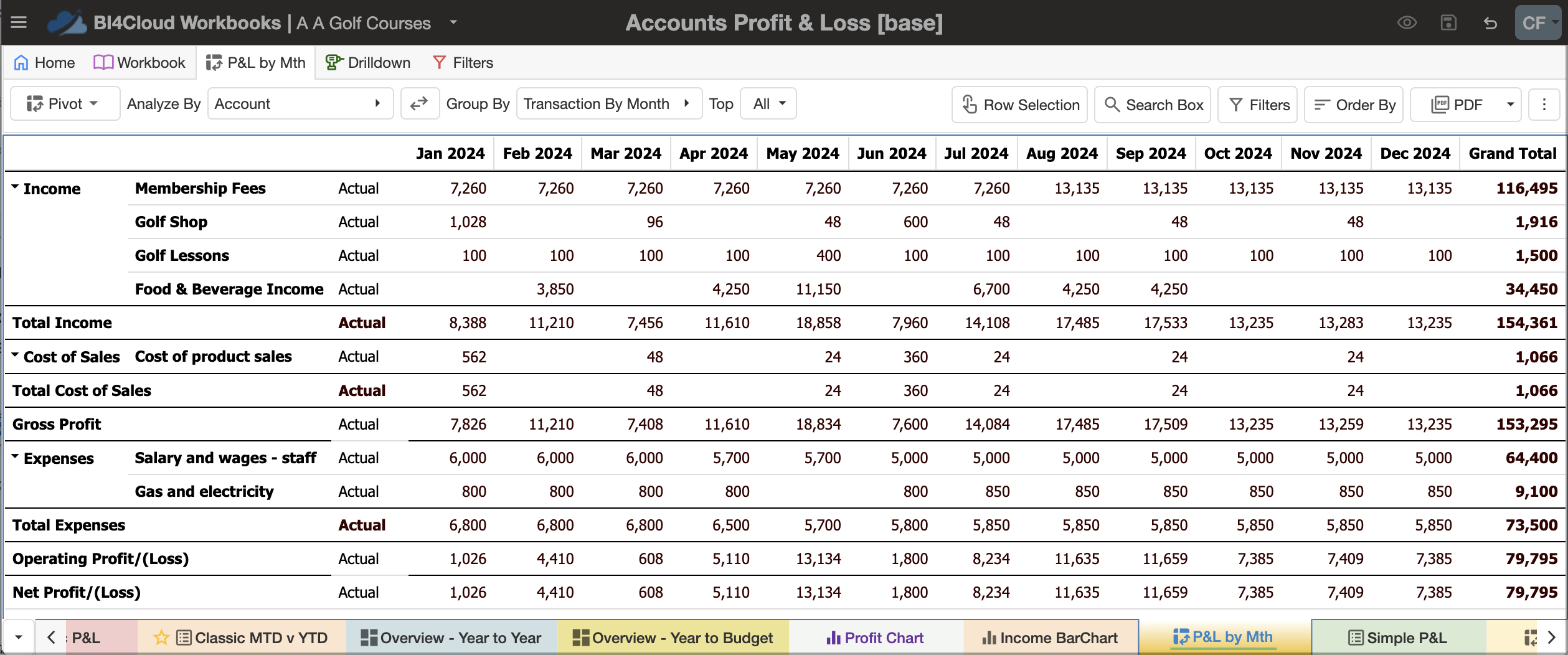The width and height of the screenshot is (1568, 655).
Task: Click the Total Expenses row label
Action: (x=68, y=525)
